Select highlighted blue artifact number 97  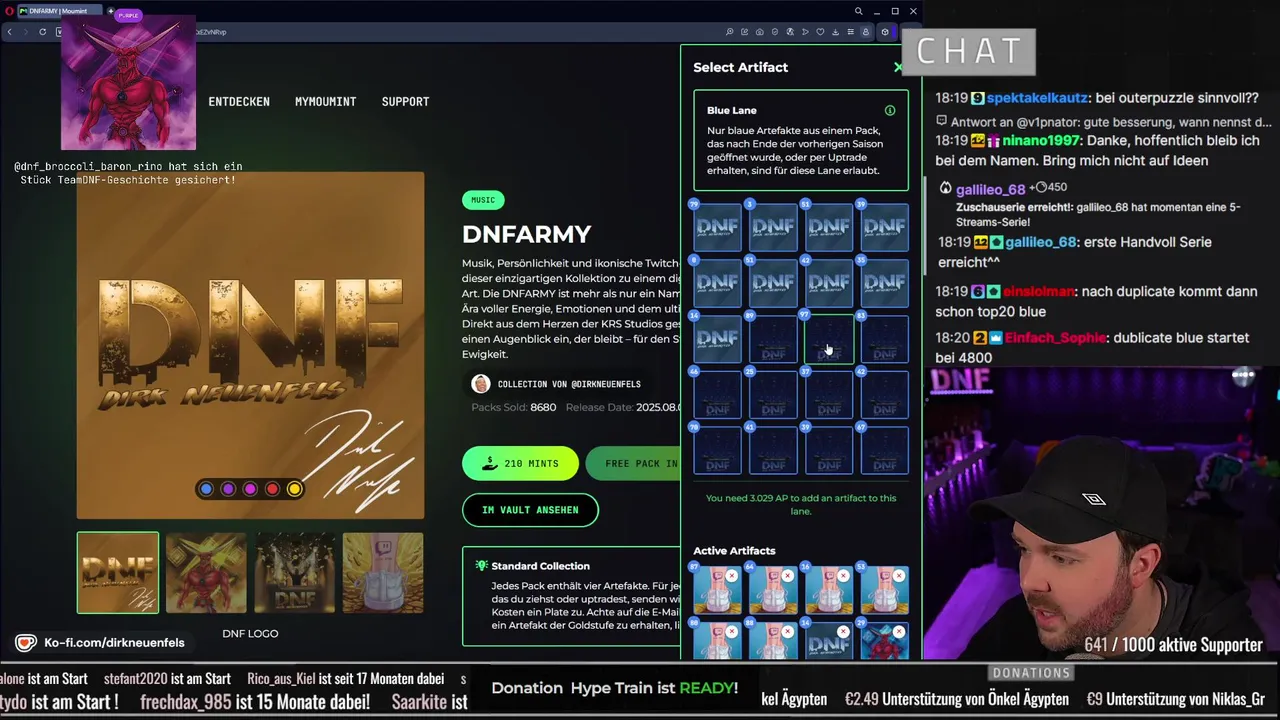click(829, 339)
